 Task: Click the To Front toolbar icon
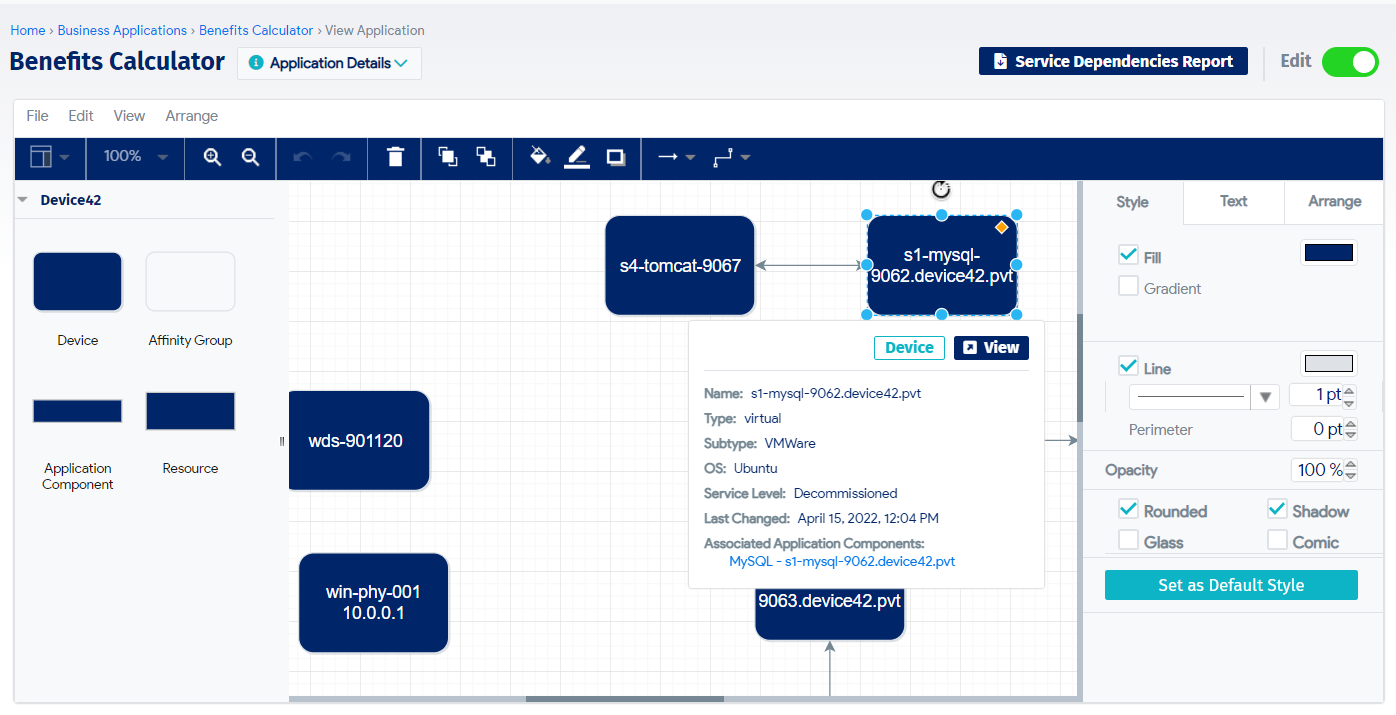(x=448, y=157)
